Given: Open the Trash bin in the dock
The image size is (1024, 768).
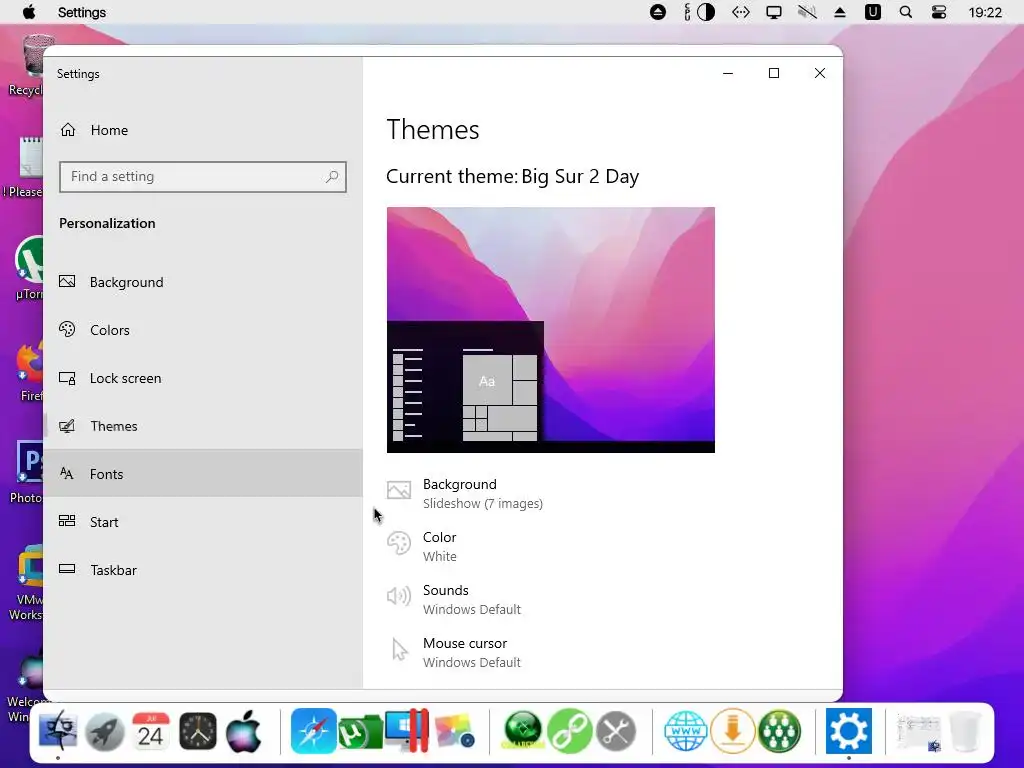Looking at the screenshot, I should 965,731.
